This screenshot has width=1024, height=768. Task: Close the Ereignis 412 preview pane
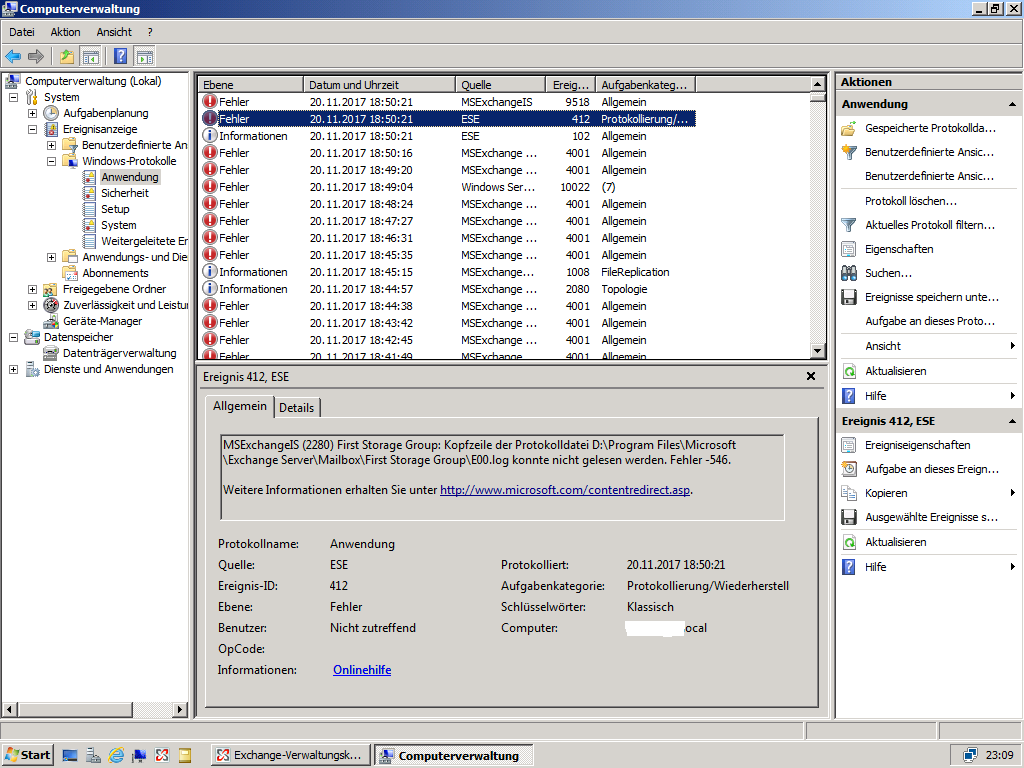click(810, 376)
